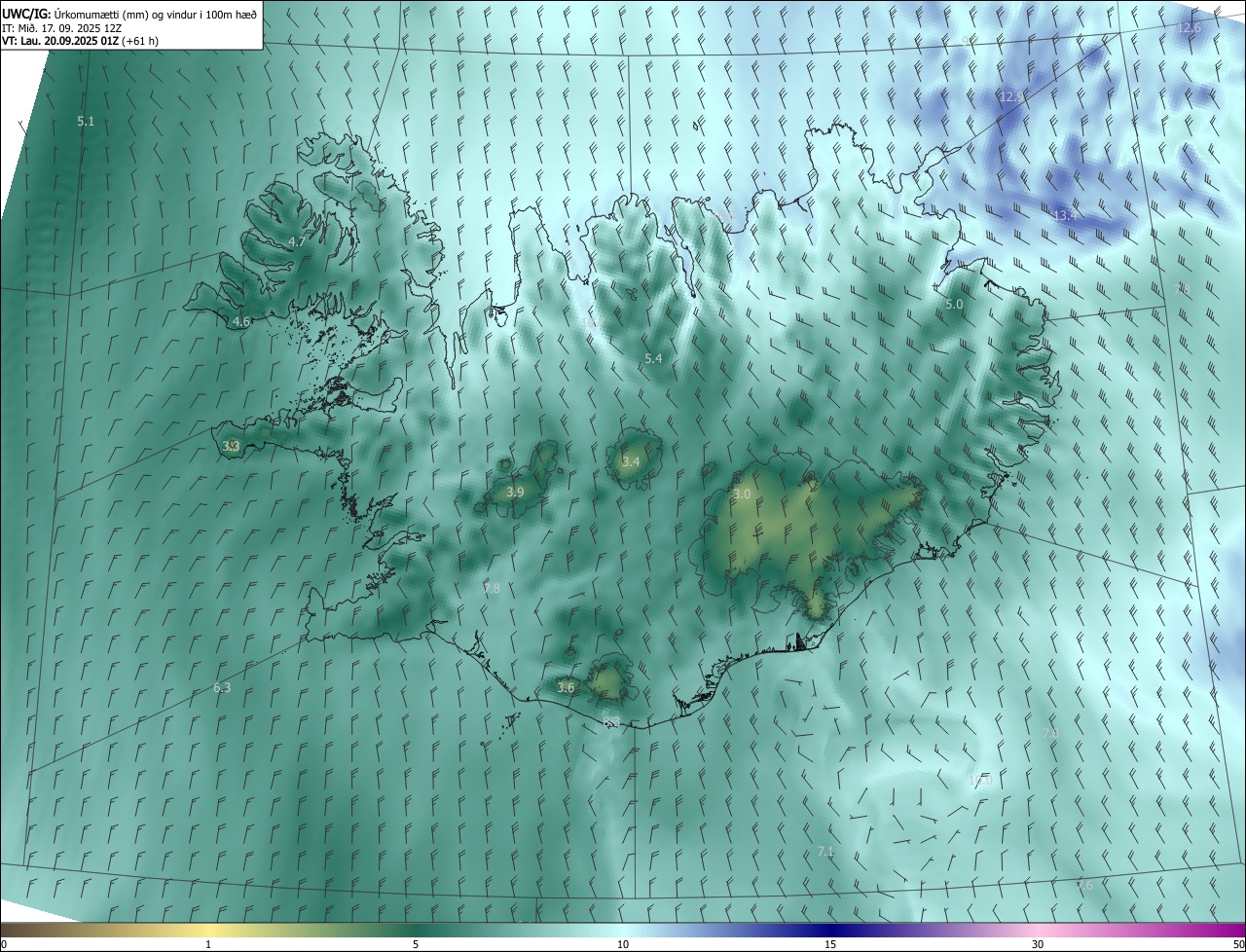The height and width of the screenshot is (952, 1246).
Task: Click the 7.1 value label over ocean
Action: click(825, 852)
